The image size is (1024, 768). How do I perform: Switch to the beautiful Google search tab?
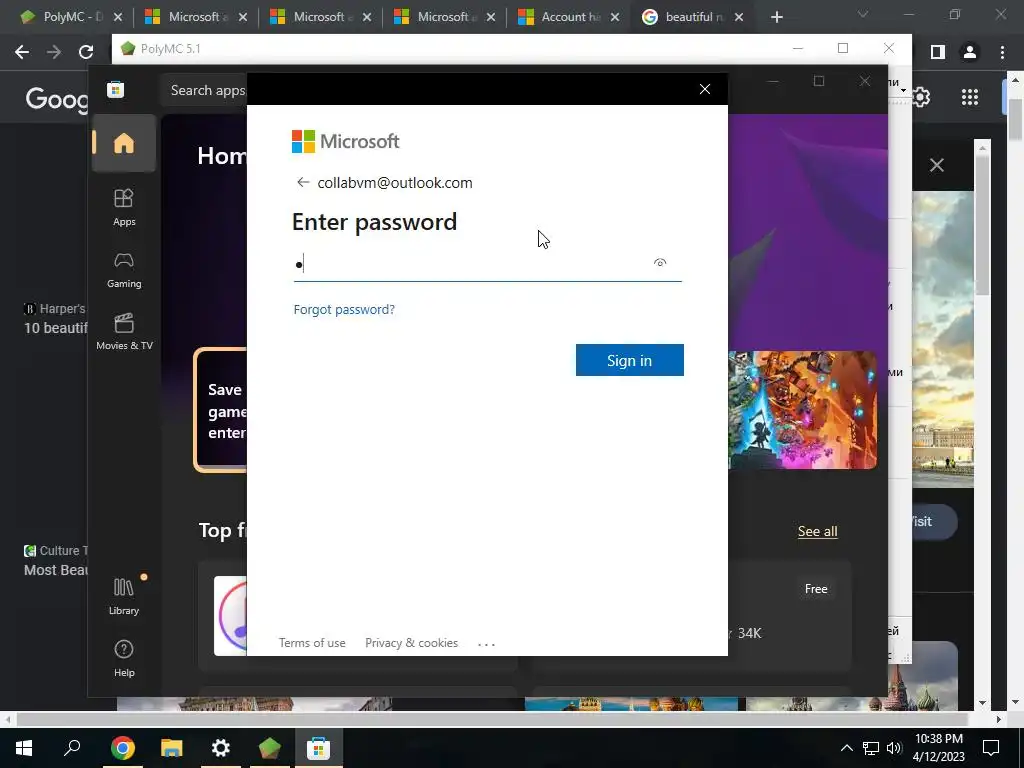coord(691,17)
